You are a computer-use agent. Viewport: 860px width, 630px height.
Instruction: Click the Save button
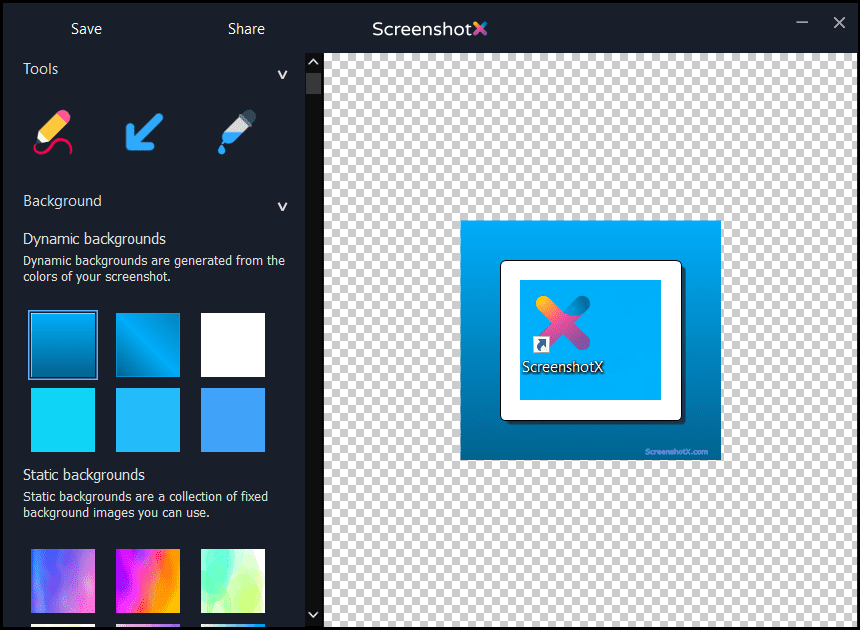(86, 29)
